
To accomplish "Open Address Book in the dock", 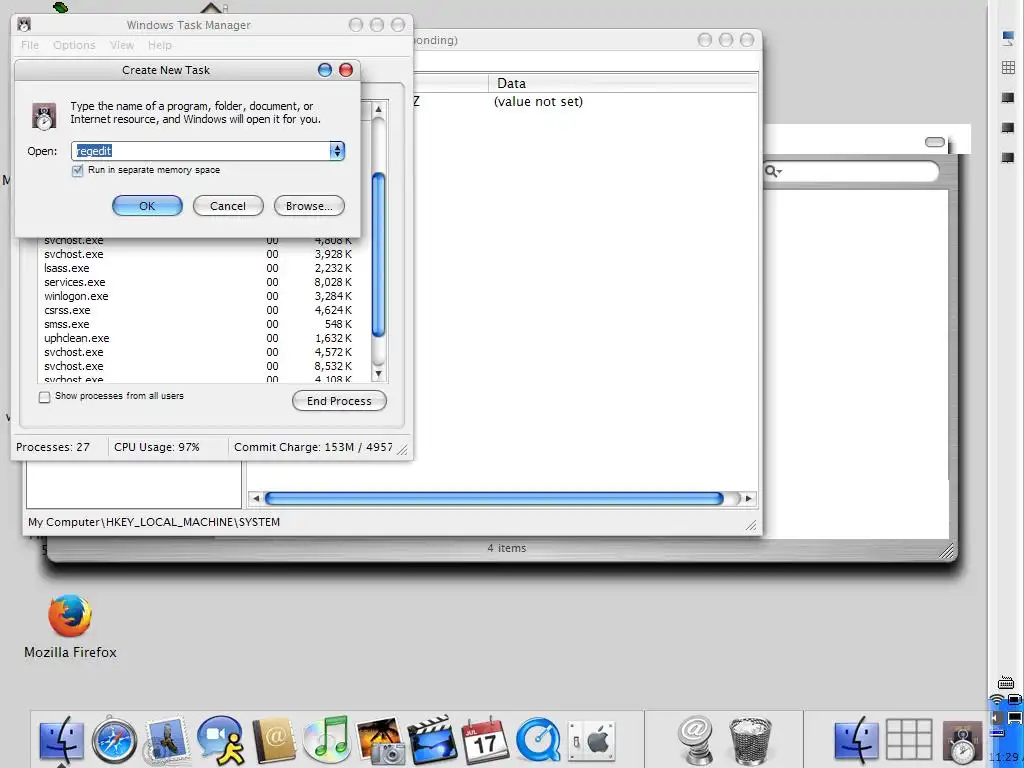I will [274, 741].
